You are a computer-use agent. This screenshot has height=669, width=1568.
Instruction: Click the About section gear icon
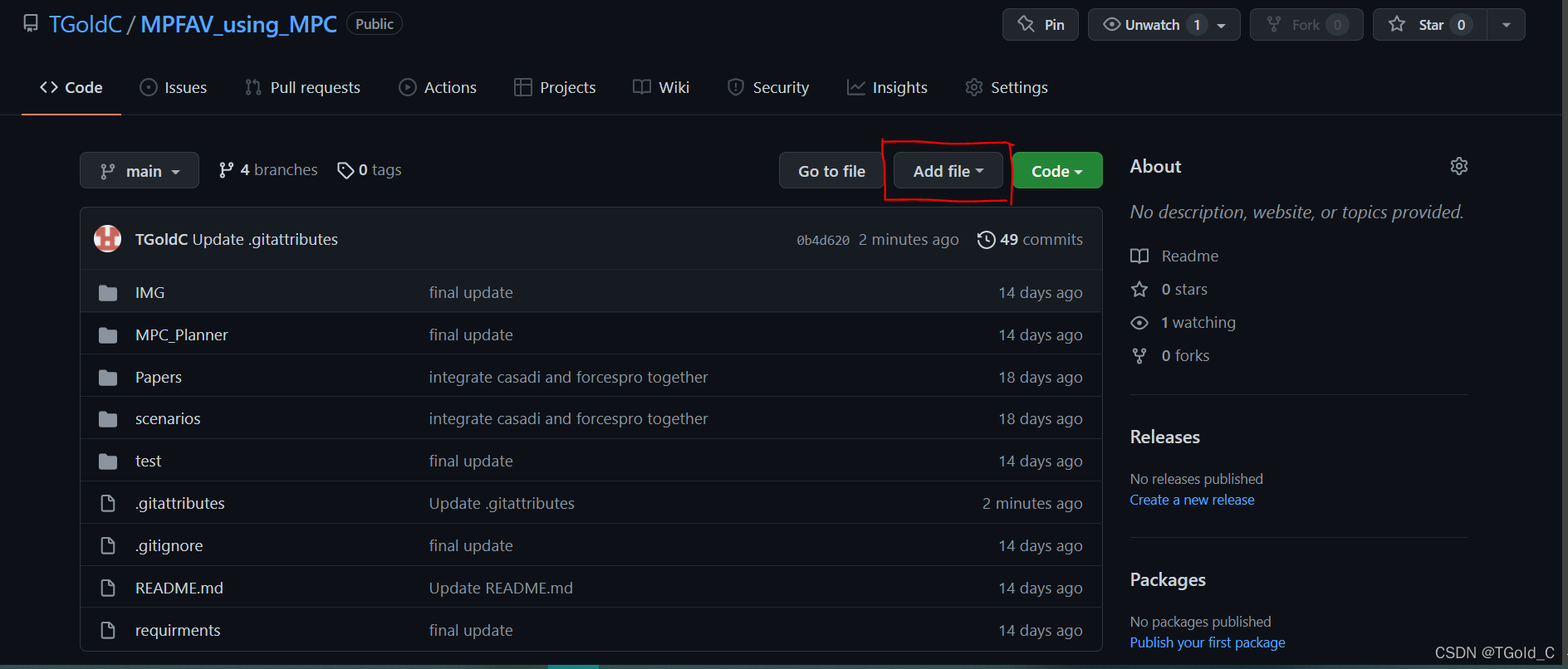(x=1459, y=166)
